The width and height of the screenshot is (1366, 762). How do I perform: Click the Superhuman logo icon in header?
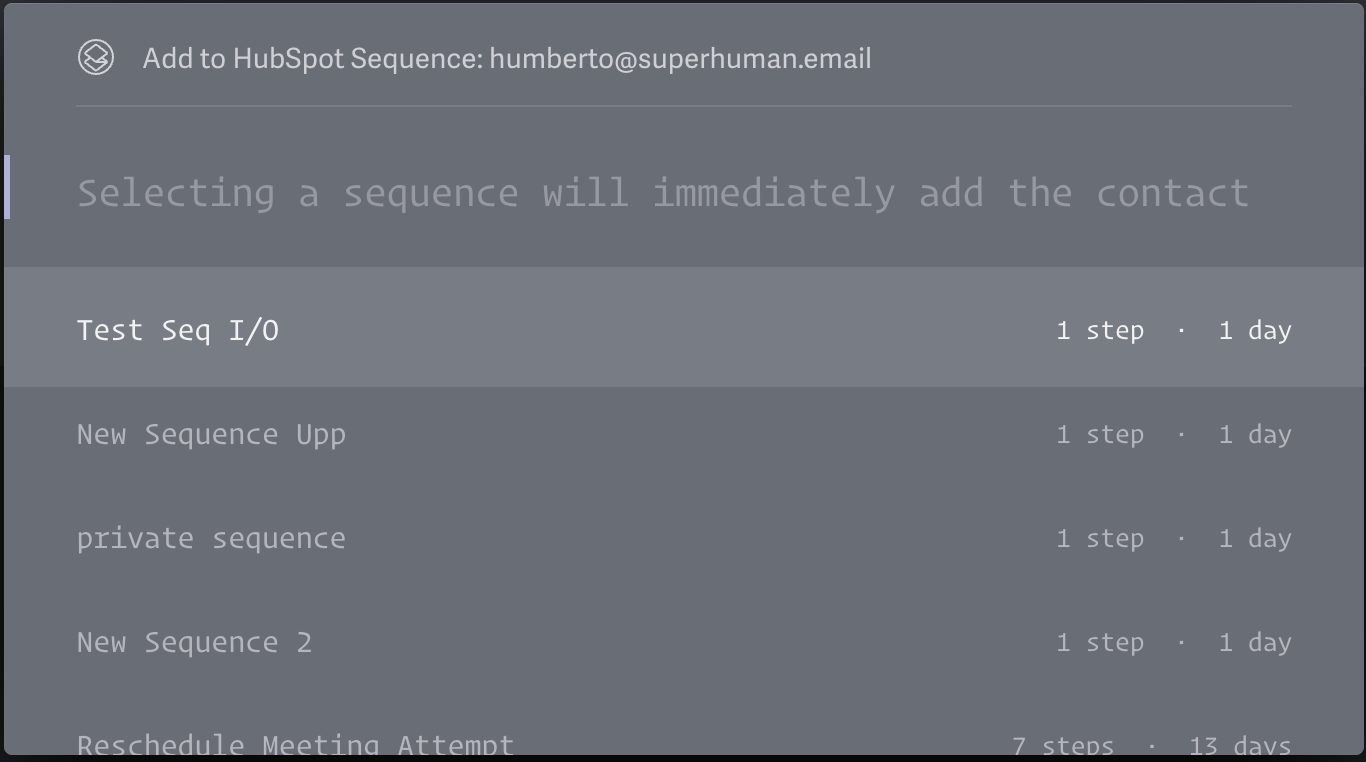96,57
